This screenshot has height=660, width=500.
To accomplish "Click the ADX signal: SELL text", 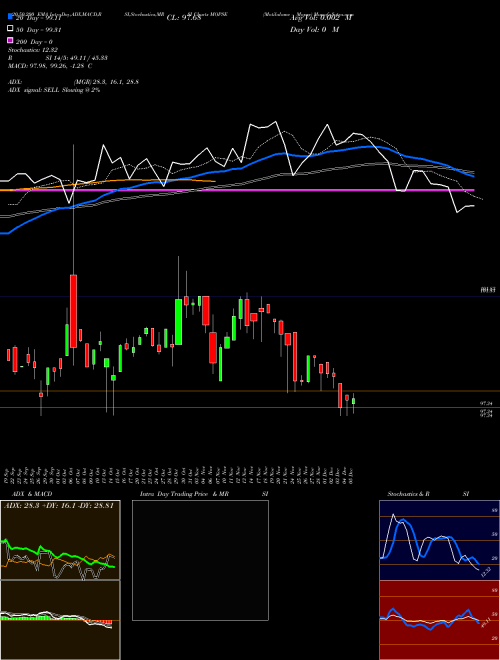I will (54, 90).
